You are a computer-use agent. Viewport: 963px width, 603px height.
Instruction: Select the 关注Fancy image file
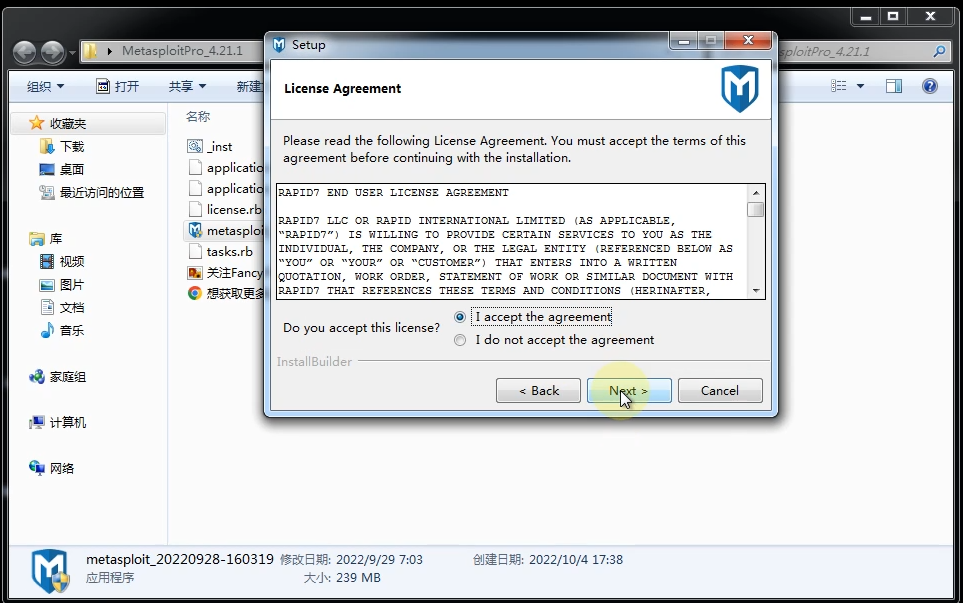point(235,273)
